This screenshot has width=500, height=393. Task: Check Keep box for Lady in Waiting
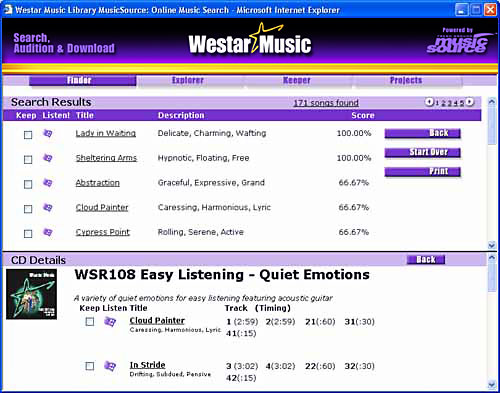click(x=28, y=135)
